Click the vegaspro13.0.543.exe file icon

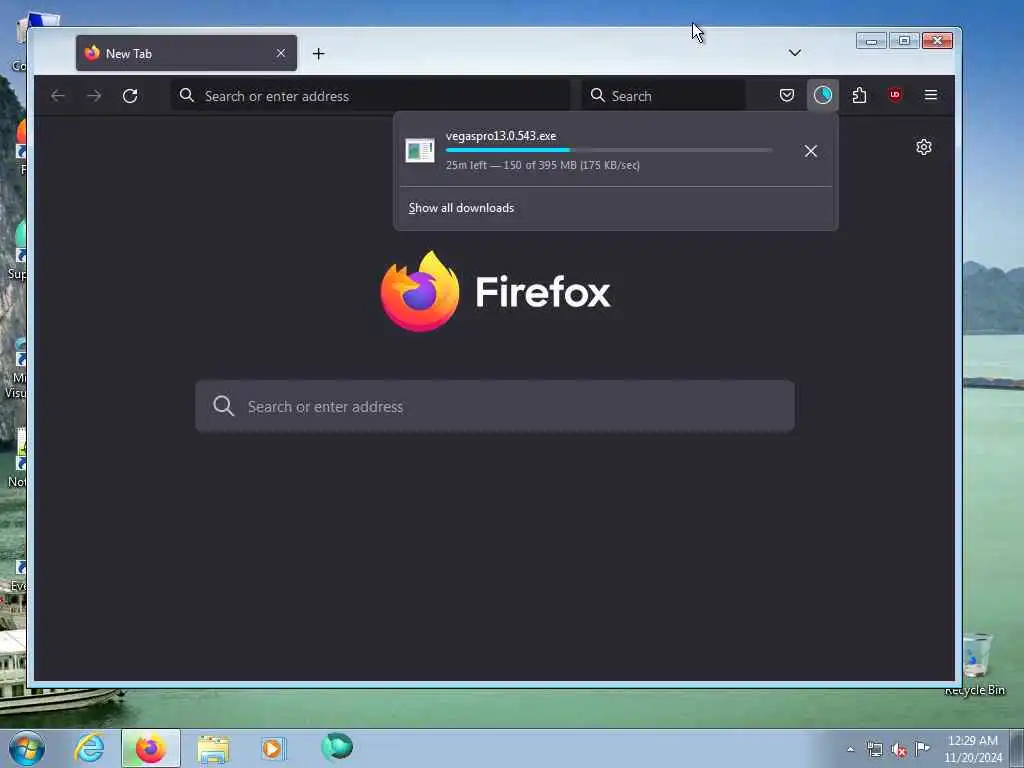pos(419,151)
